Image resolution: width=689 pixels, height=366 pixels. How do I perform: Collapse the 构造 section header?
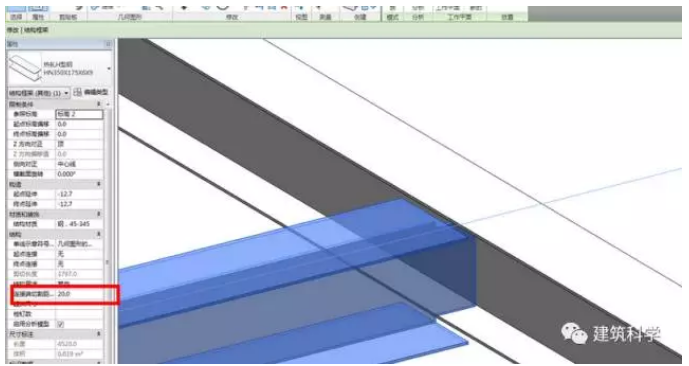pos(99,184)
